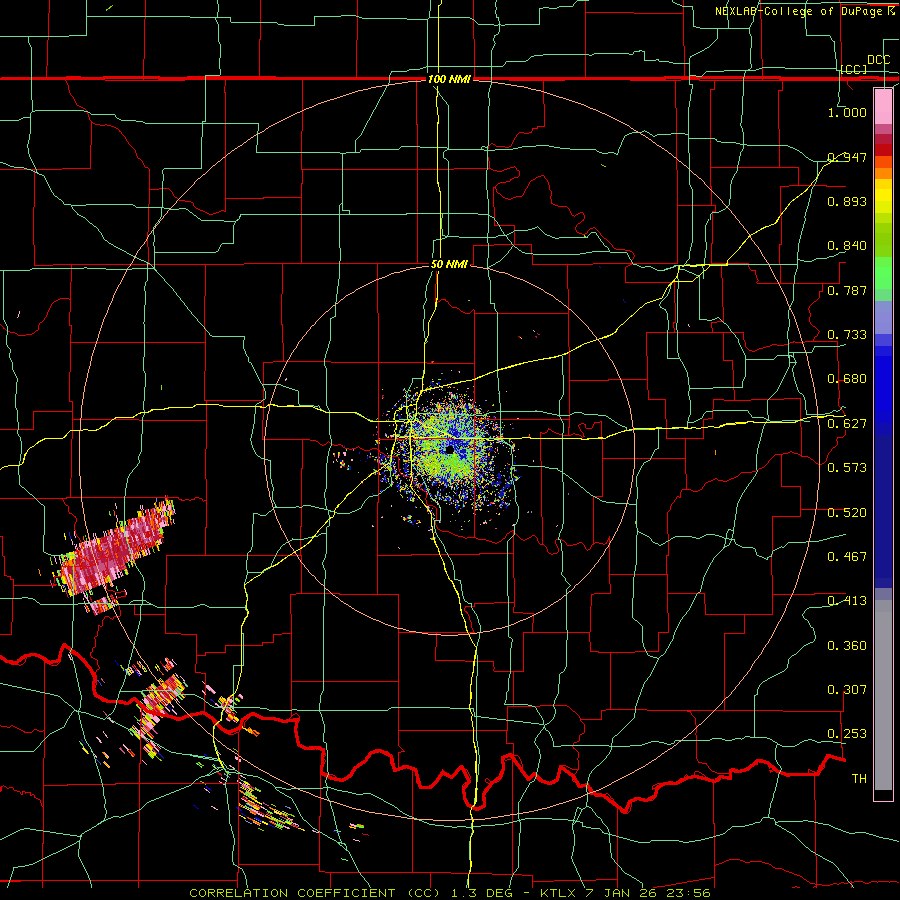This screenshot has width=900, height=900.
Task: Select the 0.360 legend value
Action: 847,646
